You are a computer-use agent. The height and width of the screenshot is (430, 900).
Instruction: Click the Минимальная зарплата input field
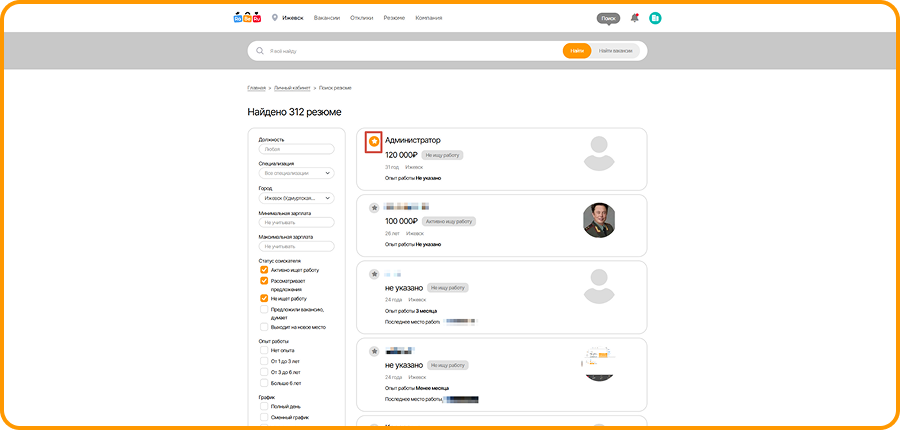point(296,222)
